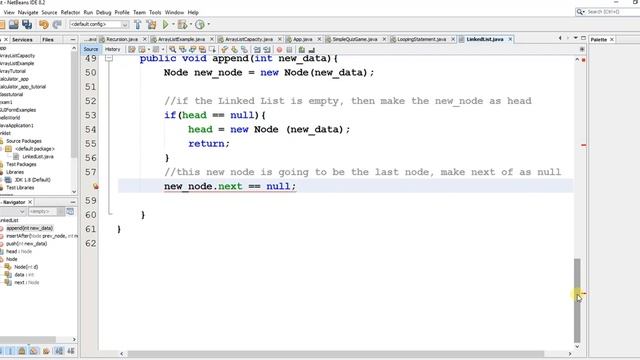Open the default config dropdown
Image resolution: width=640 pixels, height=360 pixels.
(99, 24)
